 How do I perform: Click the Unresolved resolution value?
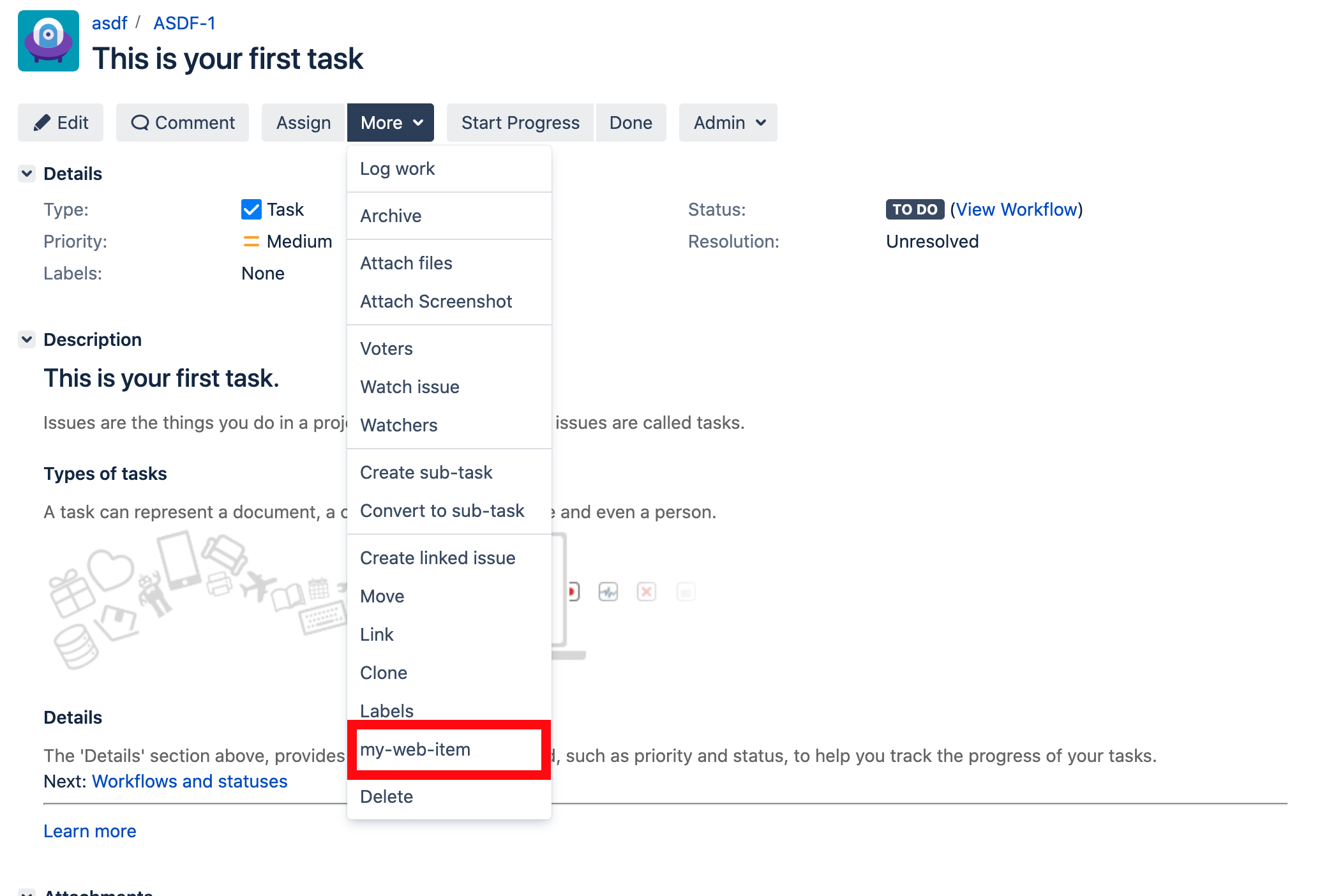pos(932,241)
